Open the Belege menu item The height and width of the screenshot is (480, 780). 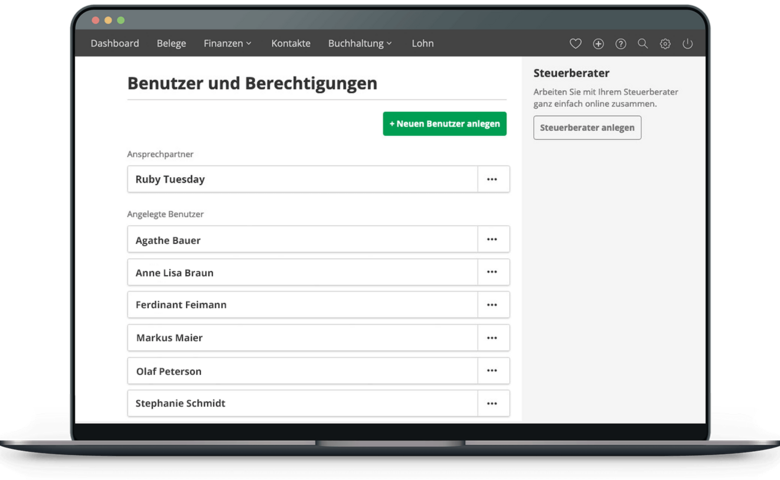click(x=171, y=44)
